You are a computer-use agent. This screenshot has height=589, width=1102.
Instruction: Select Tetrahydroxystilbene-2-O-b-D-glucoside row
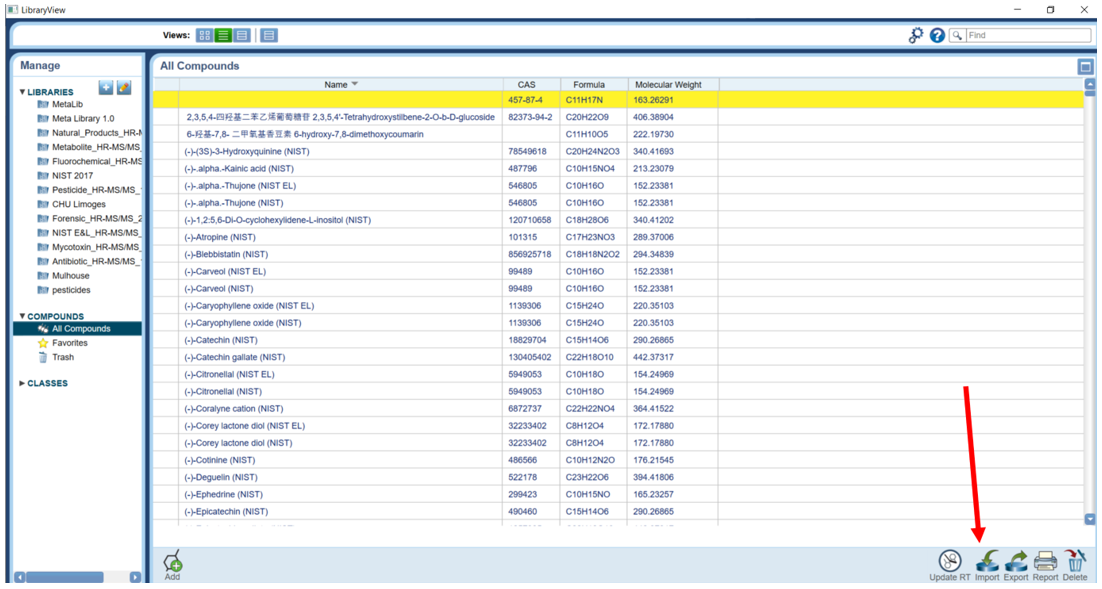click(618, 117)
